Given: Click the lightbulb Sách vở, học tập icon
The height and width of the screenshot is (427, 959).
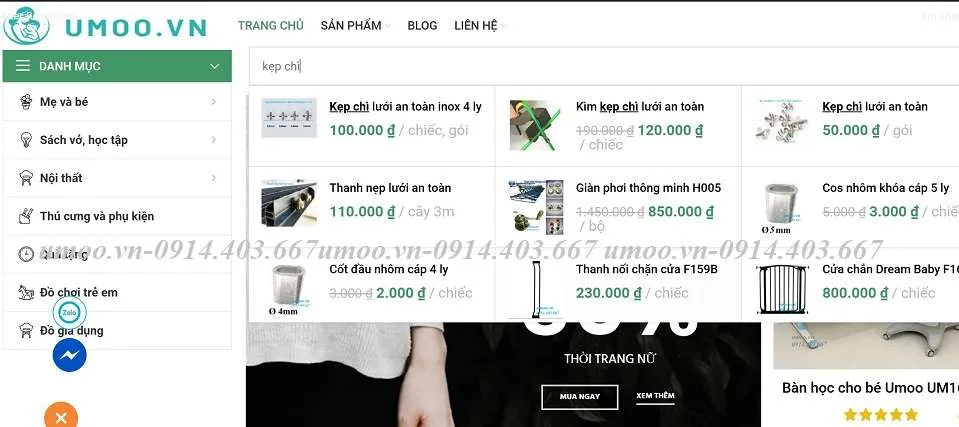Looking at the screenshot, I should (x=26, y=140).
